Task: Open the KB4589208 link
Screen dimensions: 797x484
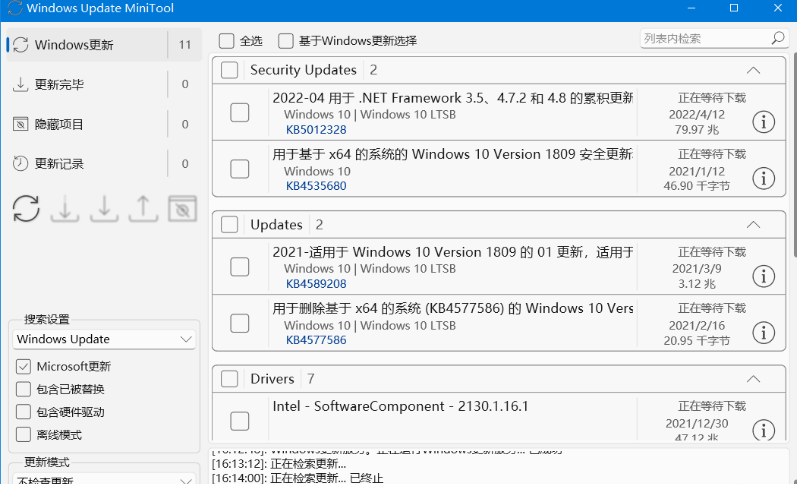Action: point(316,284)
